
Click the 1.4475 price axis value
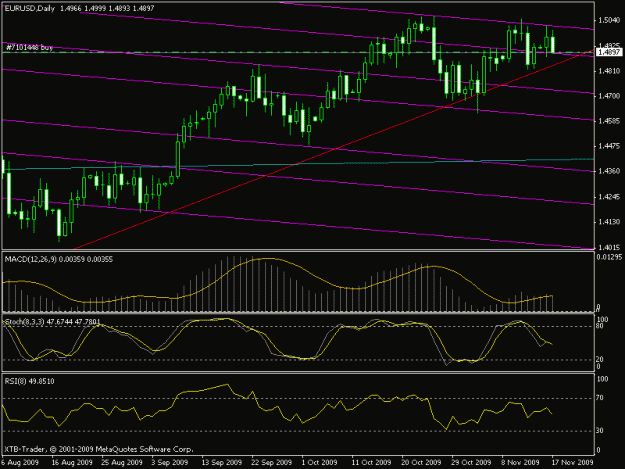tap(609, 146)
